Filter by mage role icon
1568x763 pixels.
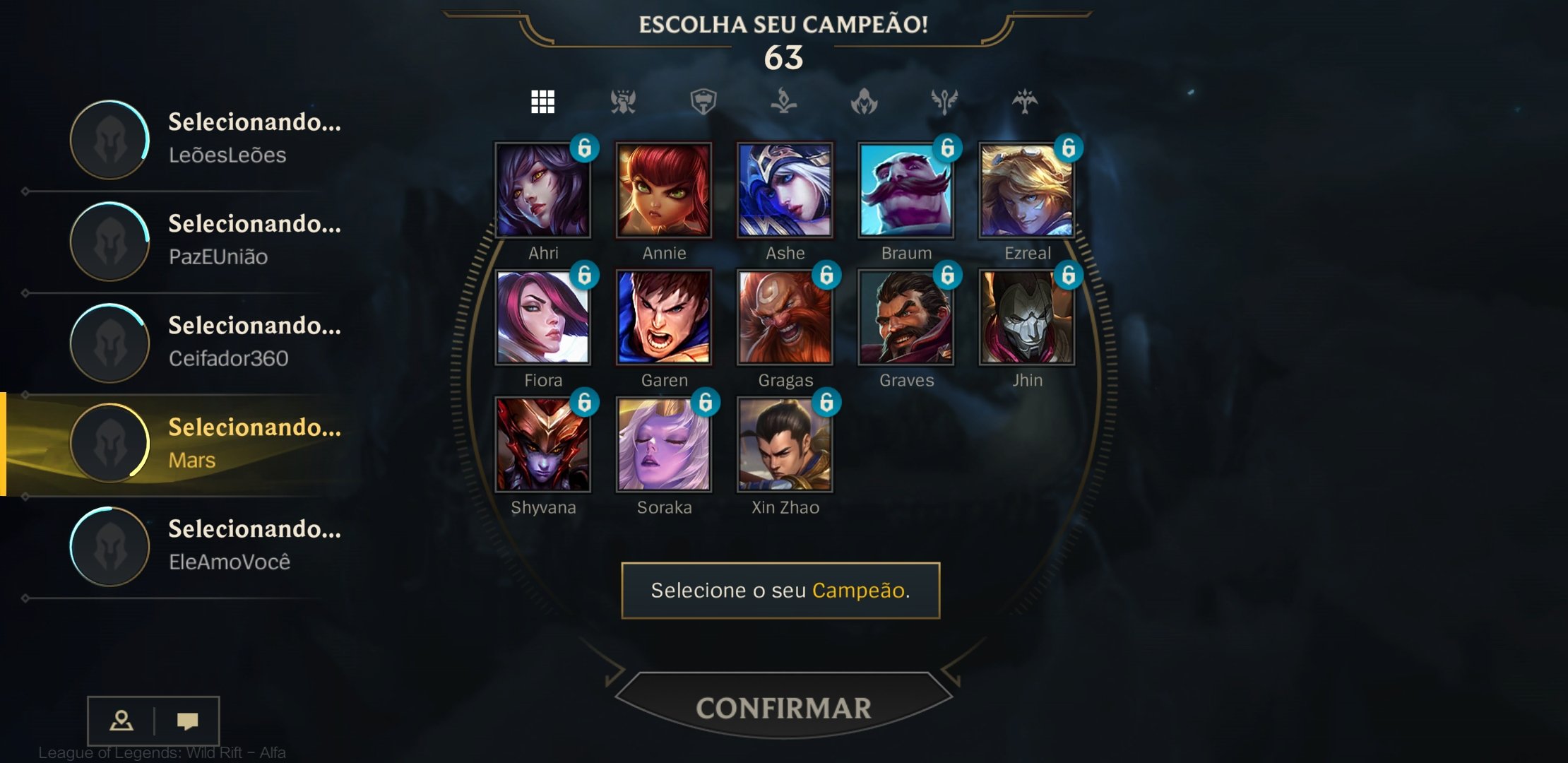coord(783,102)
